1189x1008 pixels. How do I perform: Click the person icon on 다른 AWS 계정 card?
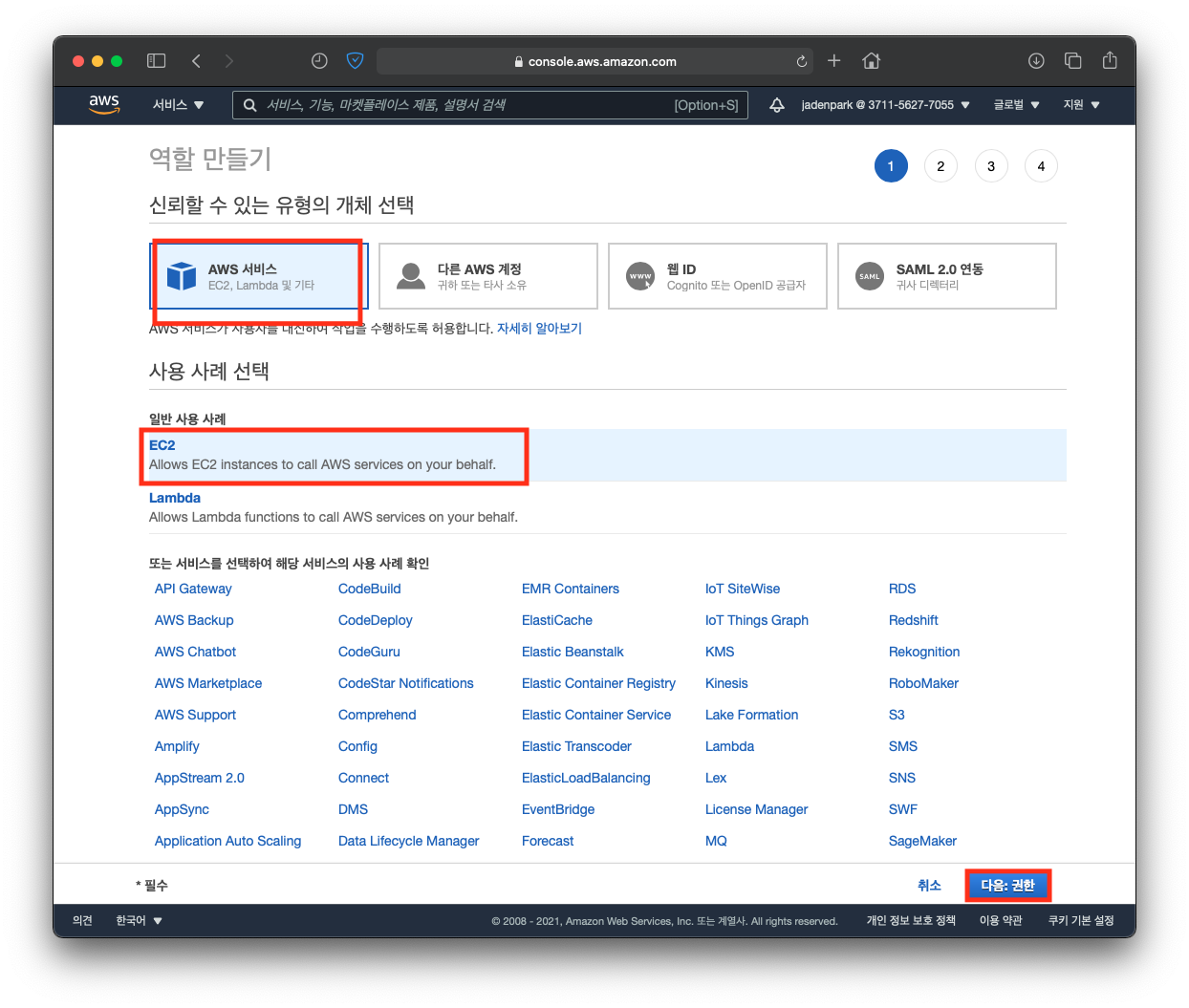coord(411,276)
